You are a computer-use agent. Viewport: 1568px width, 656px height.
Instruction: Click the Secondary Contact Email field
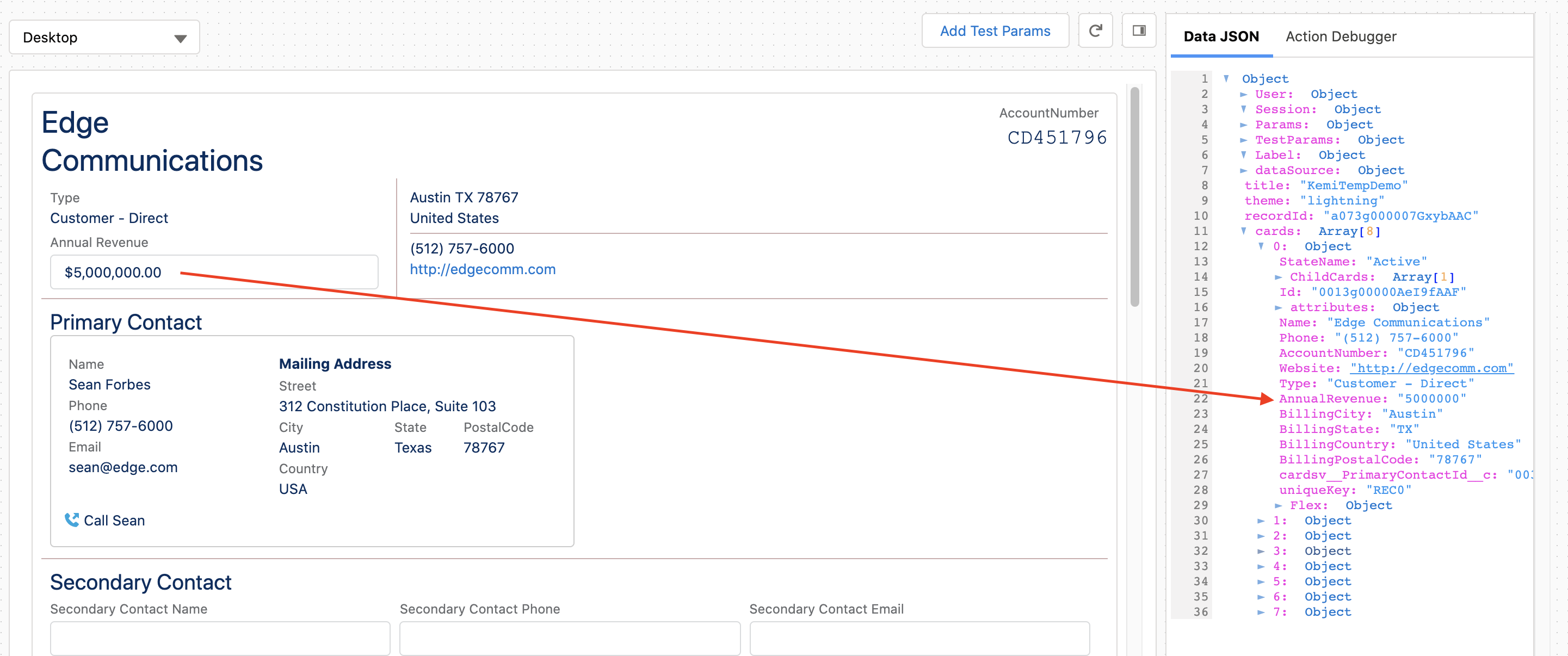919,638
